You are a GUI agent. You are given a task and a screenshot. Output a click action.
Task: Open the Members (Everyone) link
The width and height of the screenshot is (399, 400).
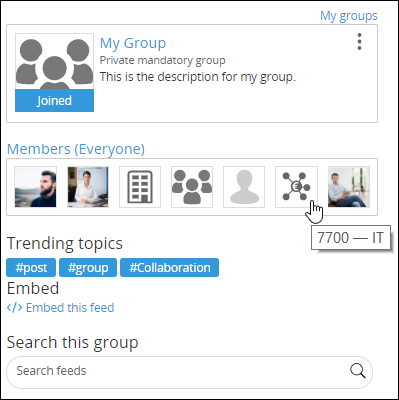tap(76, 149)
